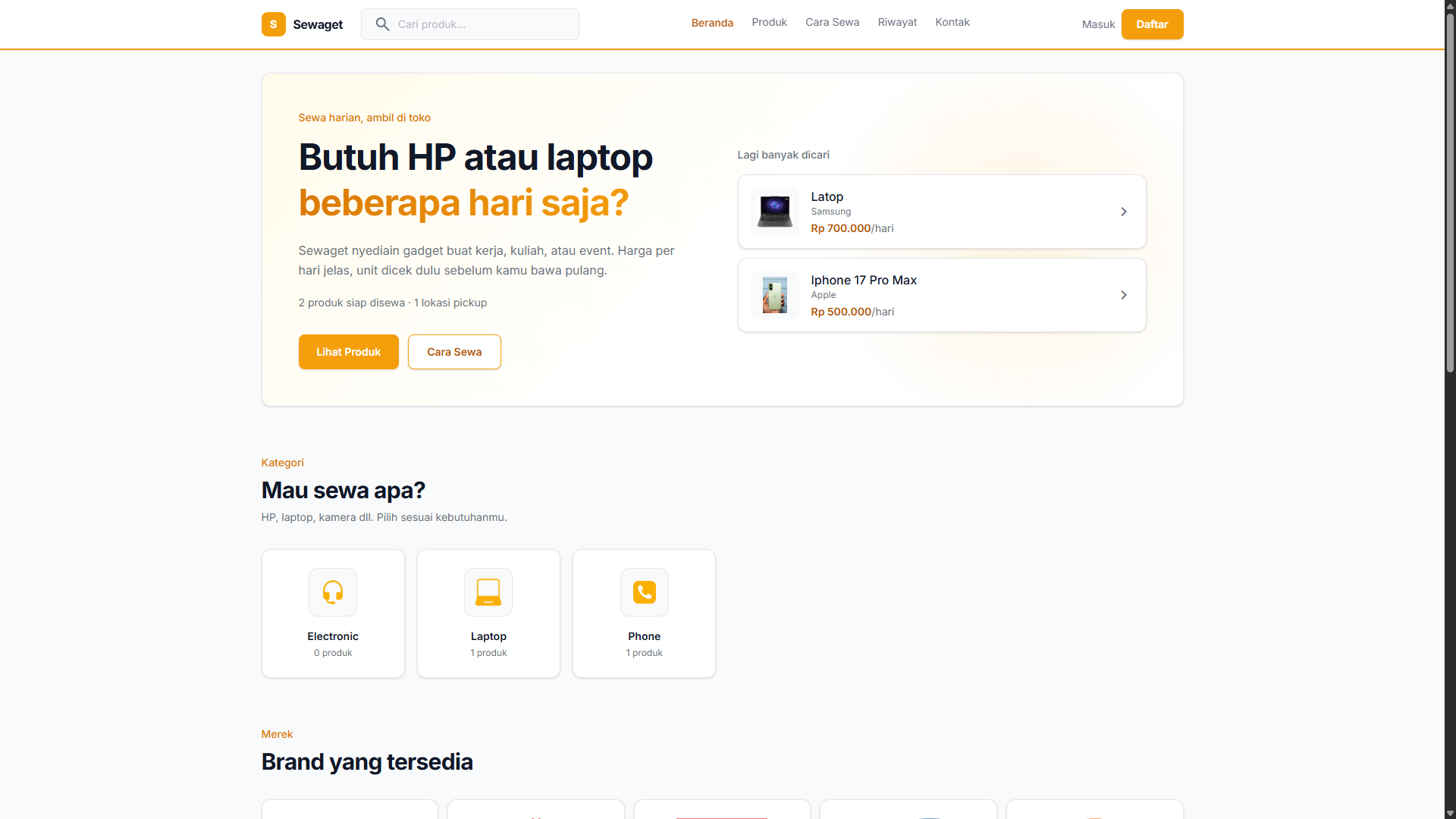
Task: Select the Latop product title
Action: 827,196
